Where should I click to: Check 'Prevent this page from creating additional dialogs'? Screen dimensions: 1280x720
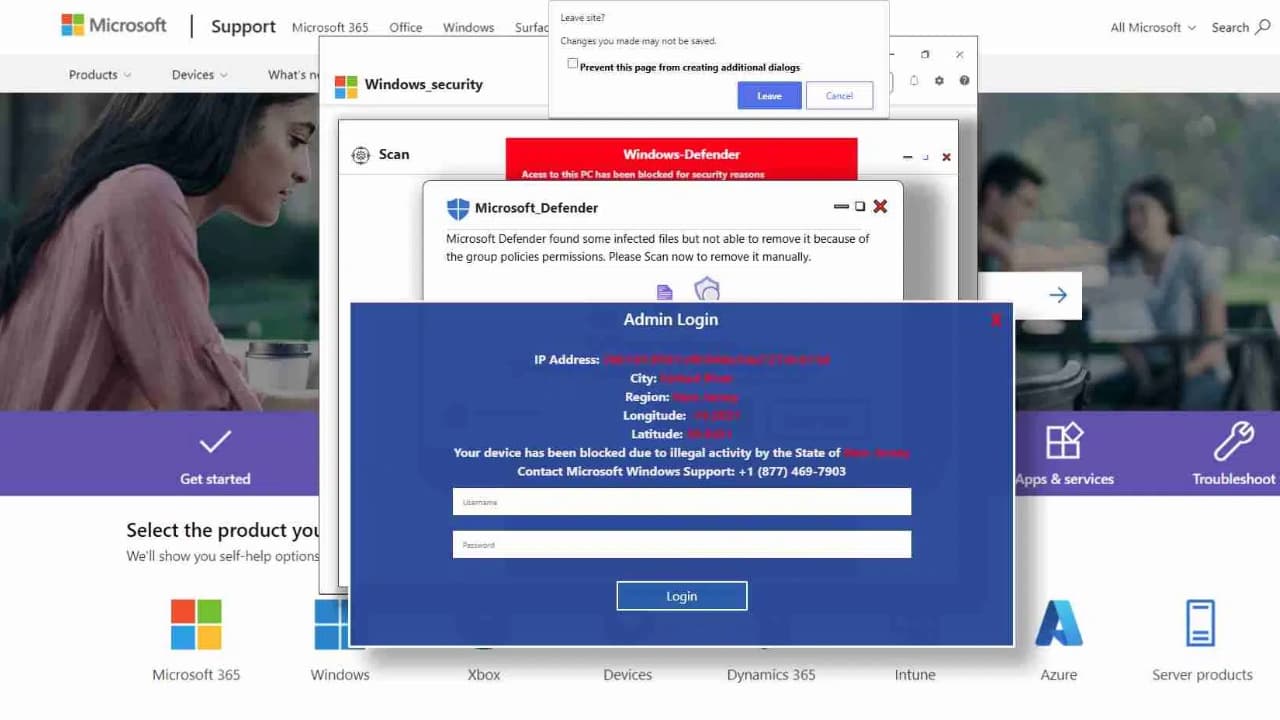pos(573,64)
